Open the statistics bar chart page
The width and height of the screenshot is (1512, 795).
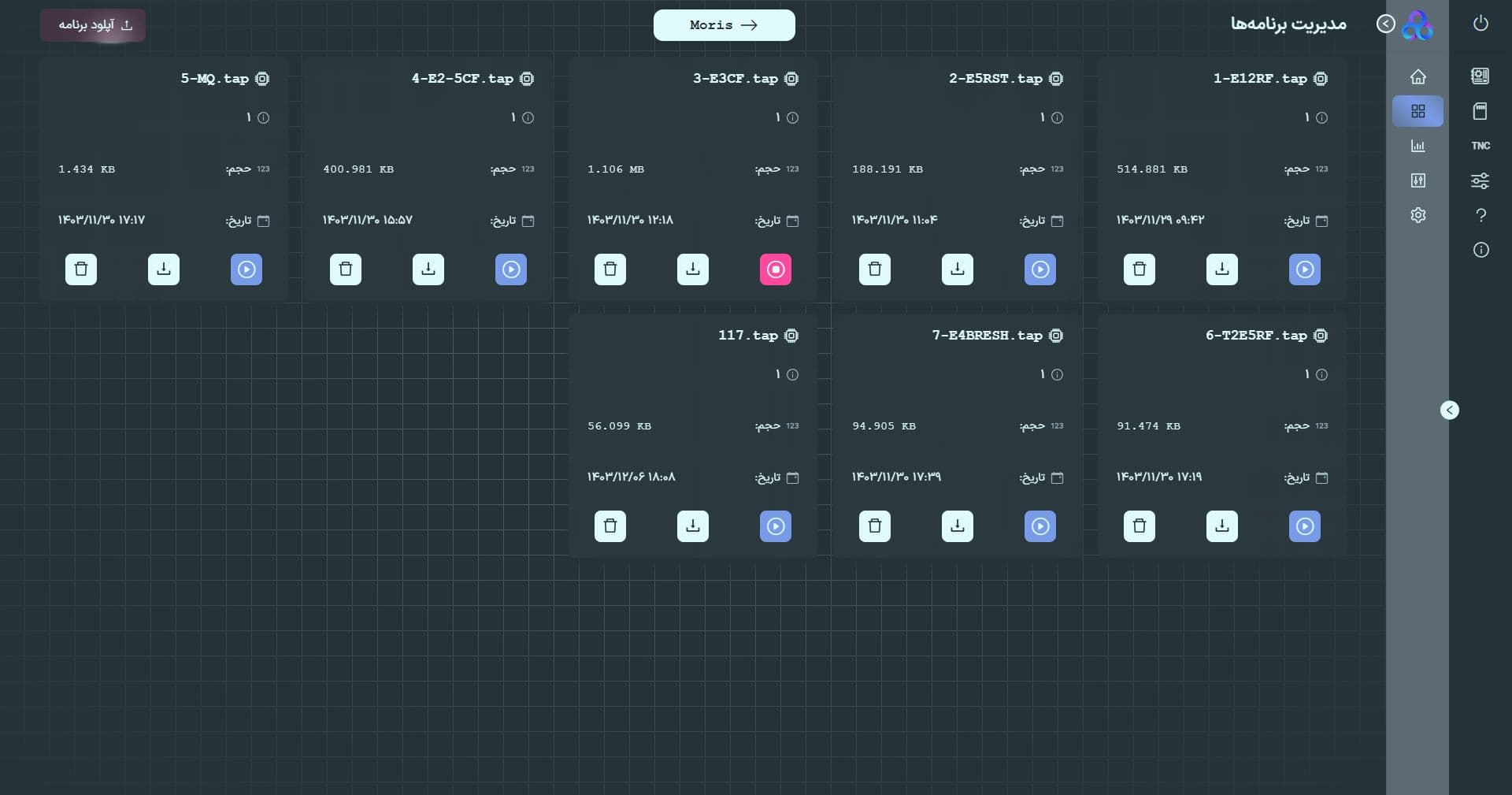[x=1418, y=146]
